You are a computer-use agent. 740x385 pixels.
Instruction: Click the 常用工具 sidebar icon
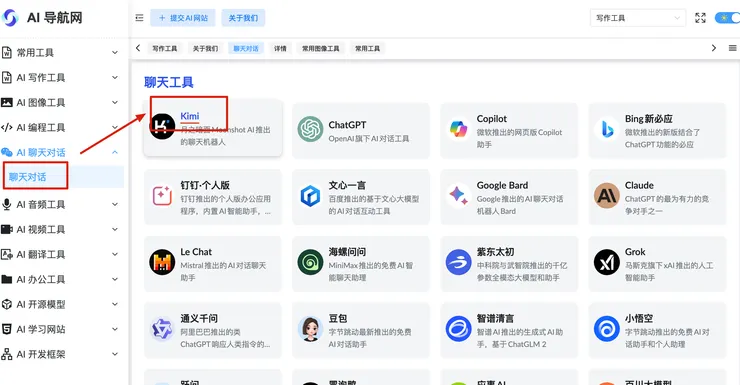[x=7, y=52]
